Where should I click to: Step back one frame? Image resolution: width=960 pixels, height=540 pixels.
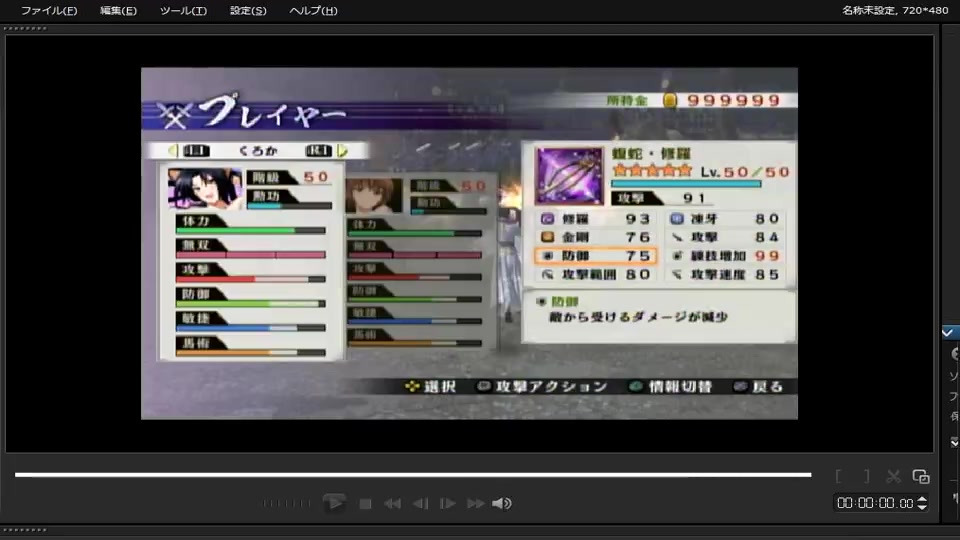tap(421, 503)
